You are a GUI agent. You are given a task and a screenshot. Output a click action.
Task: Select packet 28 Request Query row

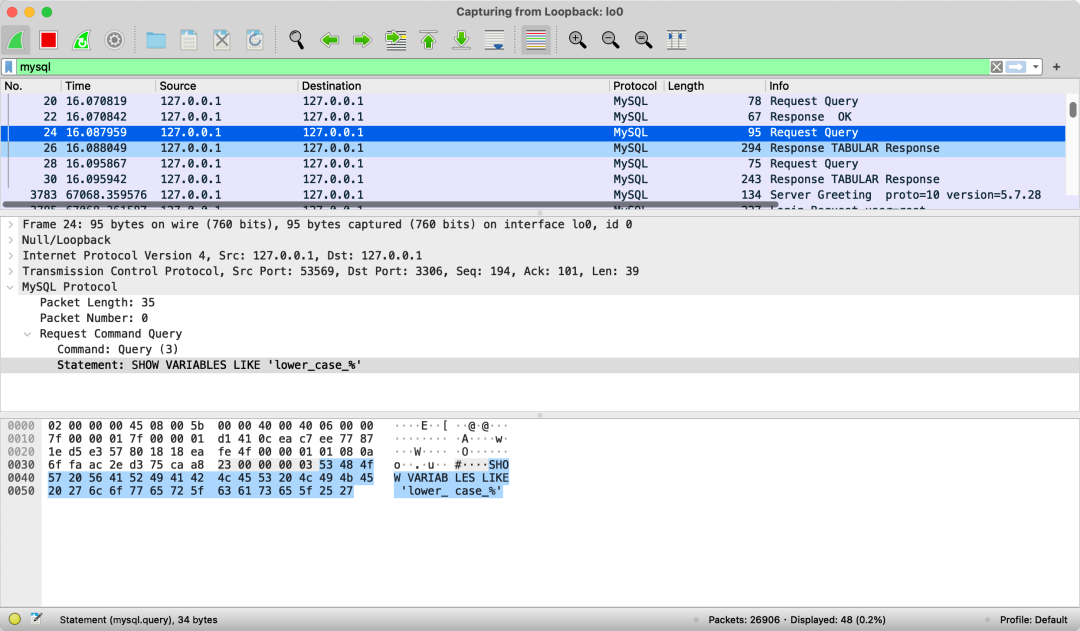(x=533, y=164)
